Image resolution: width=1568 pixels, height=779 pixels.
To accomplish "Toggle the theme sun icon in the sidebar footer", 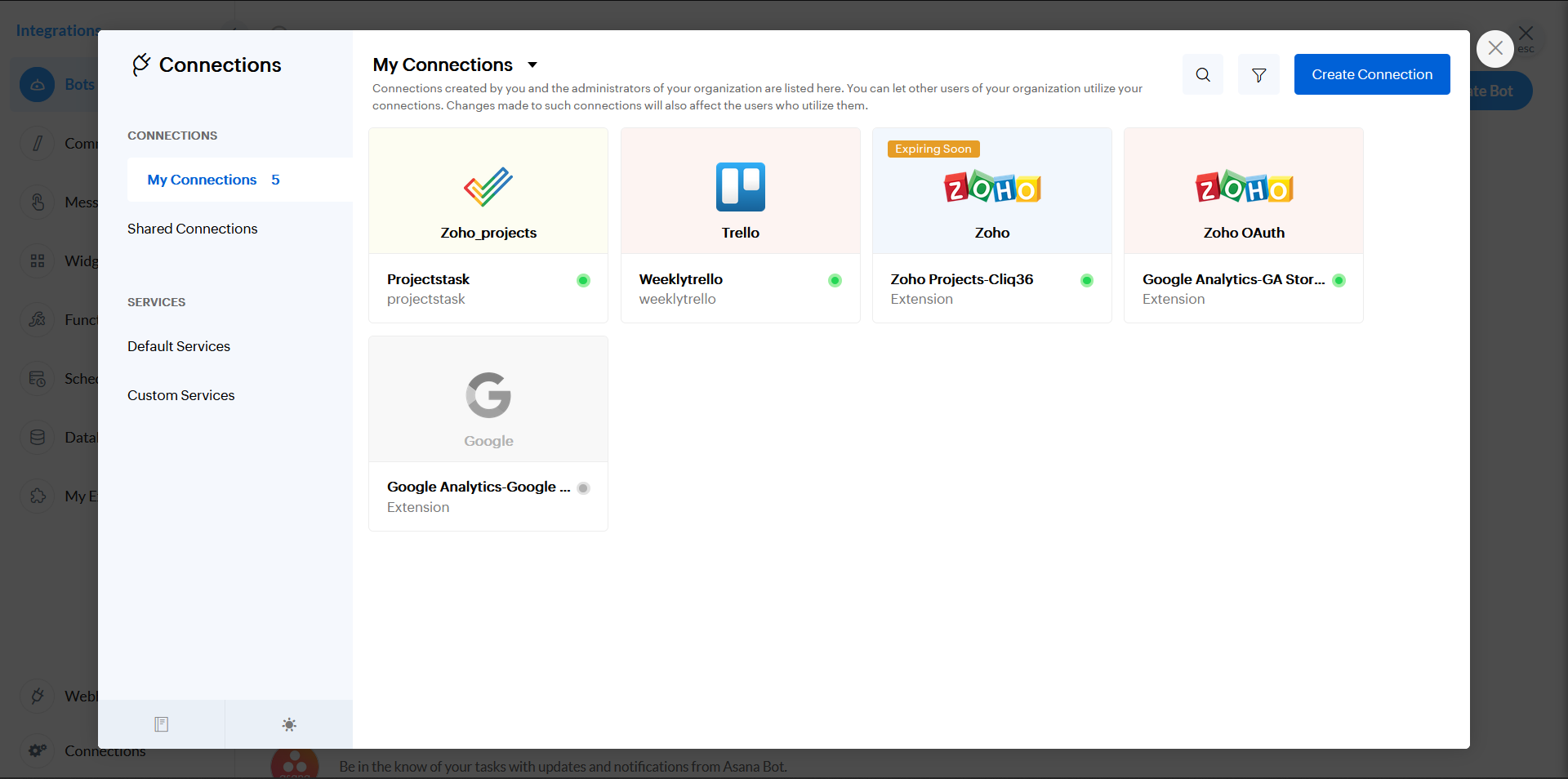I will click(289, 724).
